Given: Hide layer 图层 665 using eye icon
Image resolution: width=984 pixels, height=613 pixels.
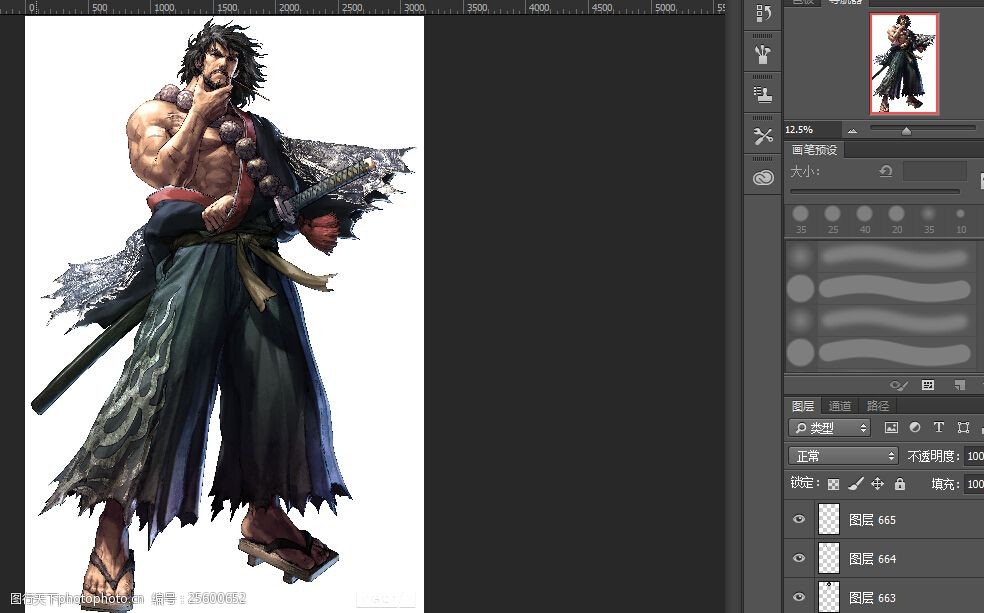Looking at the screenshot, I should coord(799,520).
